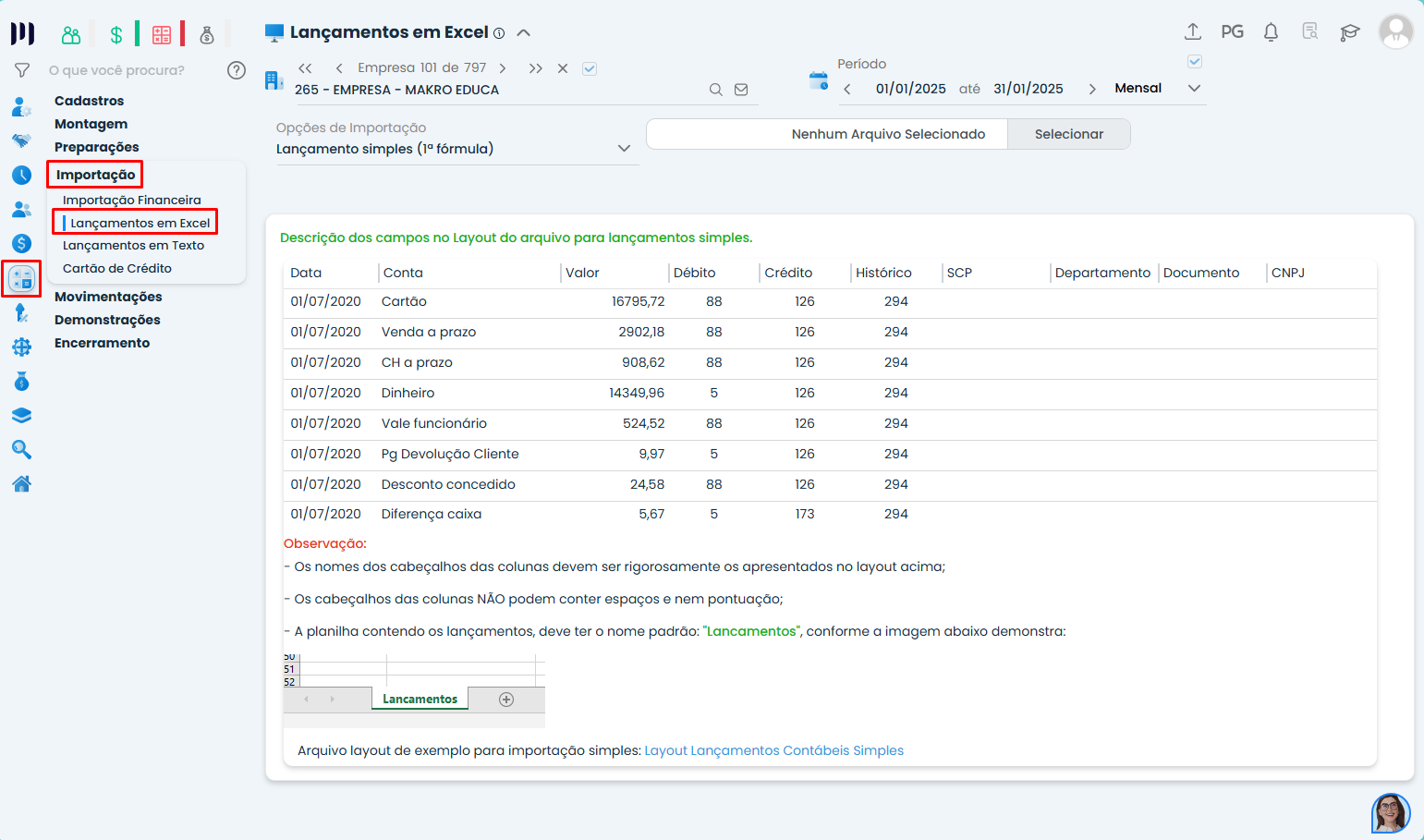Click the company search magnifier icon
The width and height of the screenshot is (1424, 840).
pos(715,90)
